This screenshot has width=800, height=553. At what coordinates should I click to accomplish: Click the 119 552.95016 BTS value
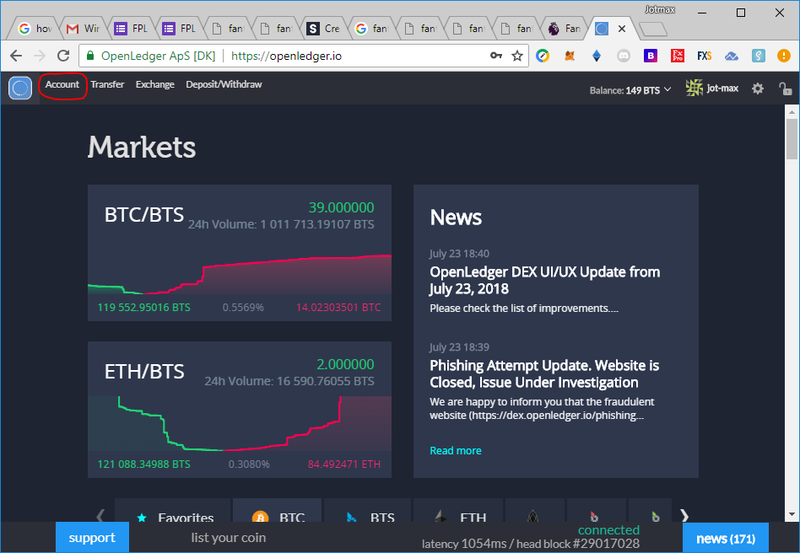click(144, 307)
